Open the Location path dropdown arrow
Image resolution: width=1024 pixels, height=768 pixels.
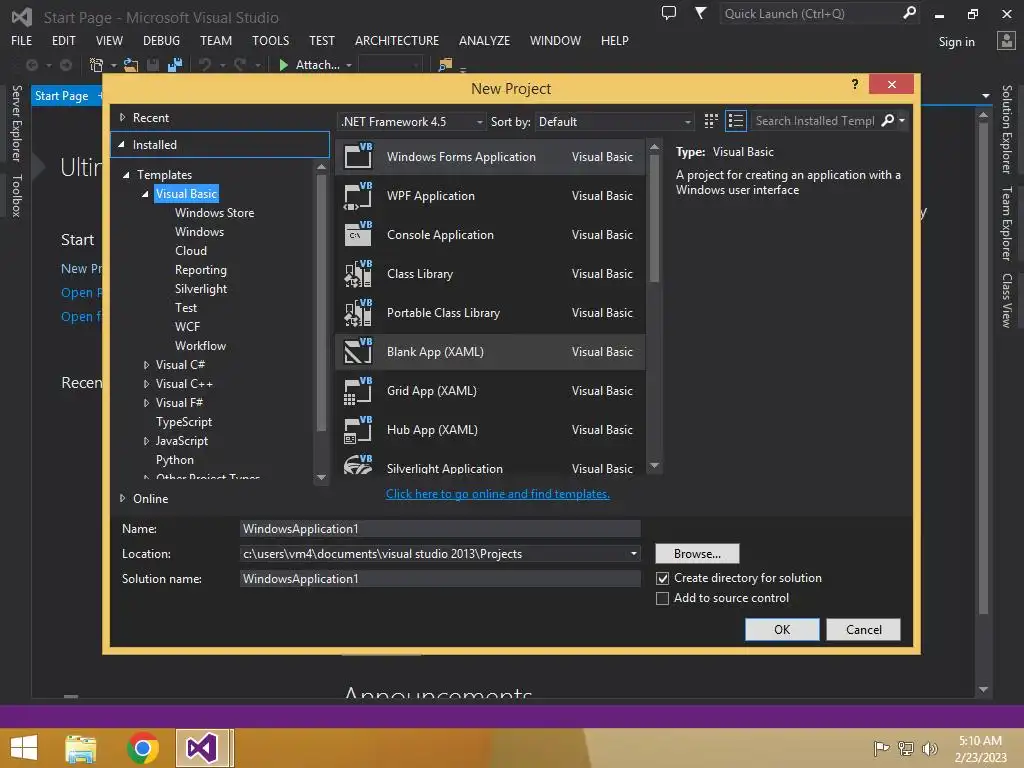[x=633, y=554]
